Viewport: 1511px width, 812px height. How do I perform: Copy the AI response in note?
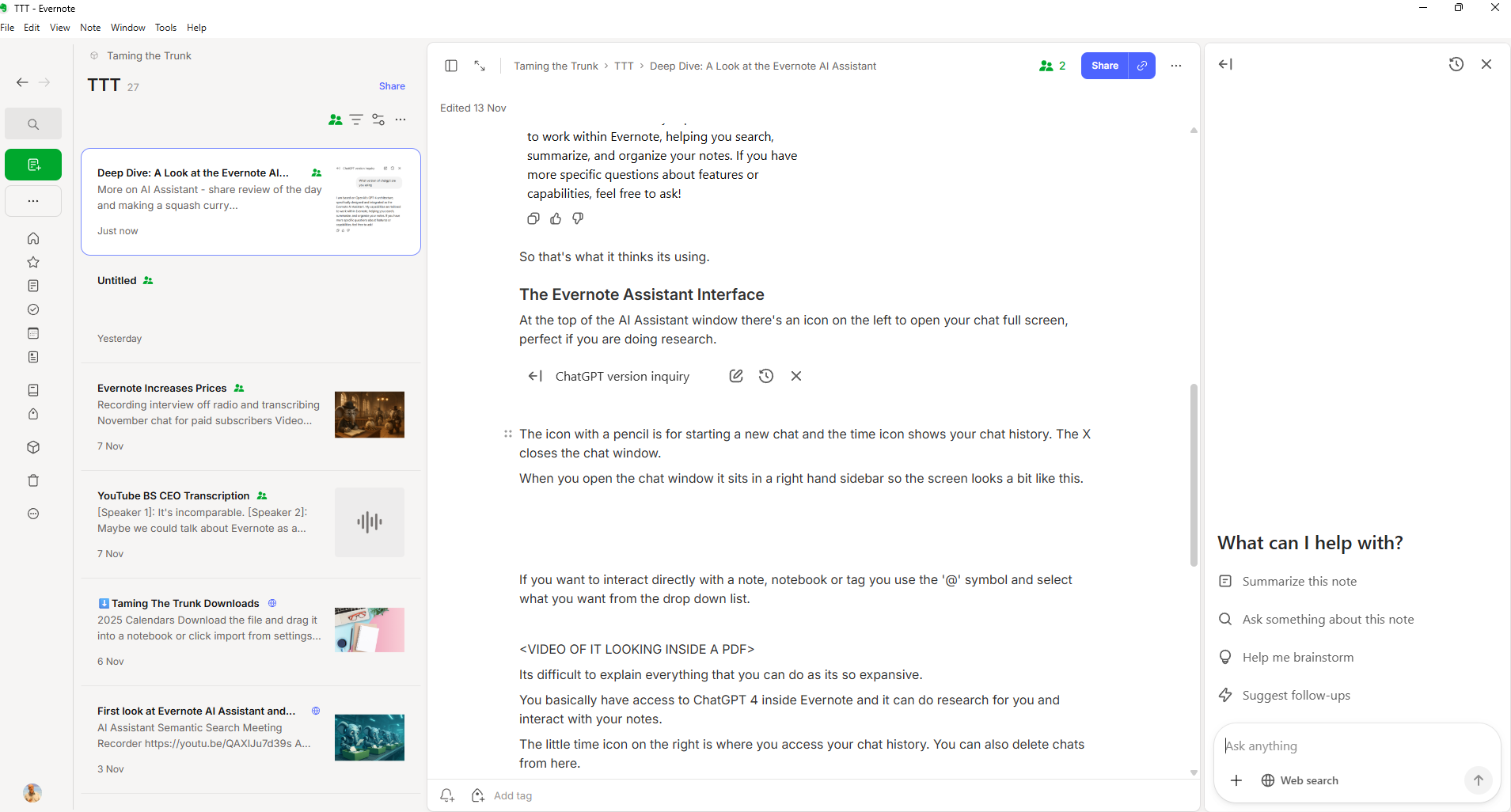[533, 218]
